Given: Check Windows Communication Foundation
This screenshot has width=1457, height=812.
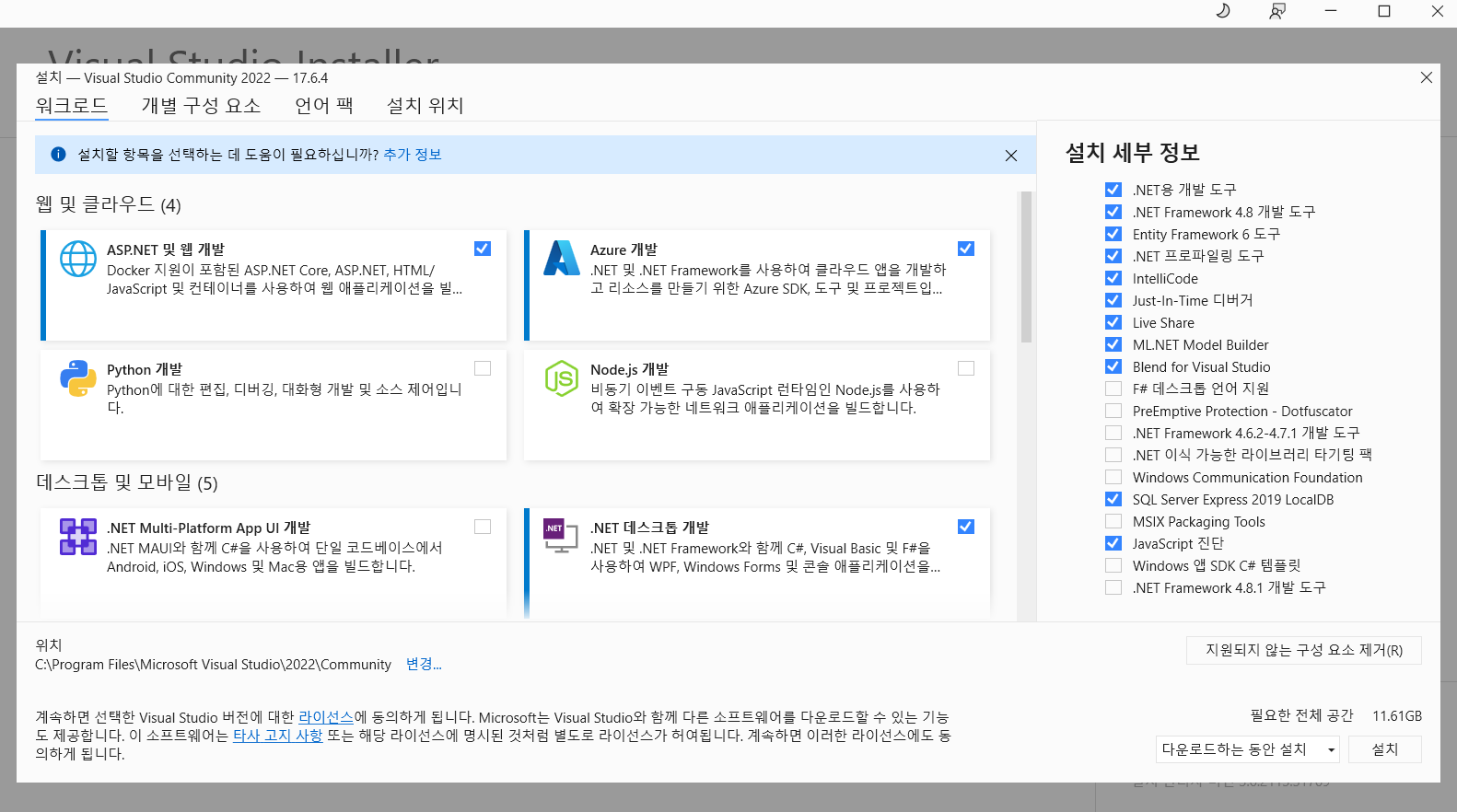Looking at the screenshot, I should click(x=1113, y=477).
